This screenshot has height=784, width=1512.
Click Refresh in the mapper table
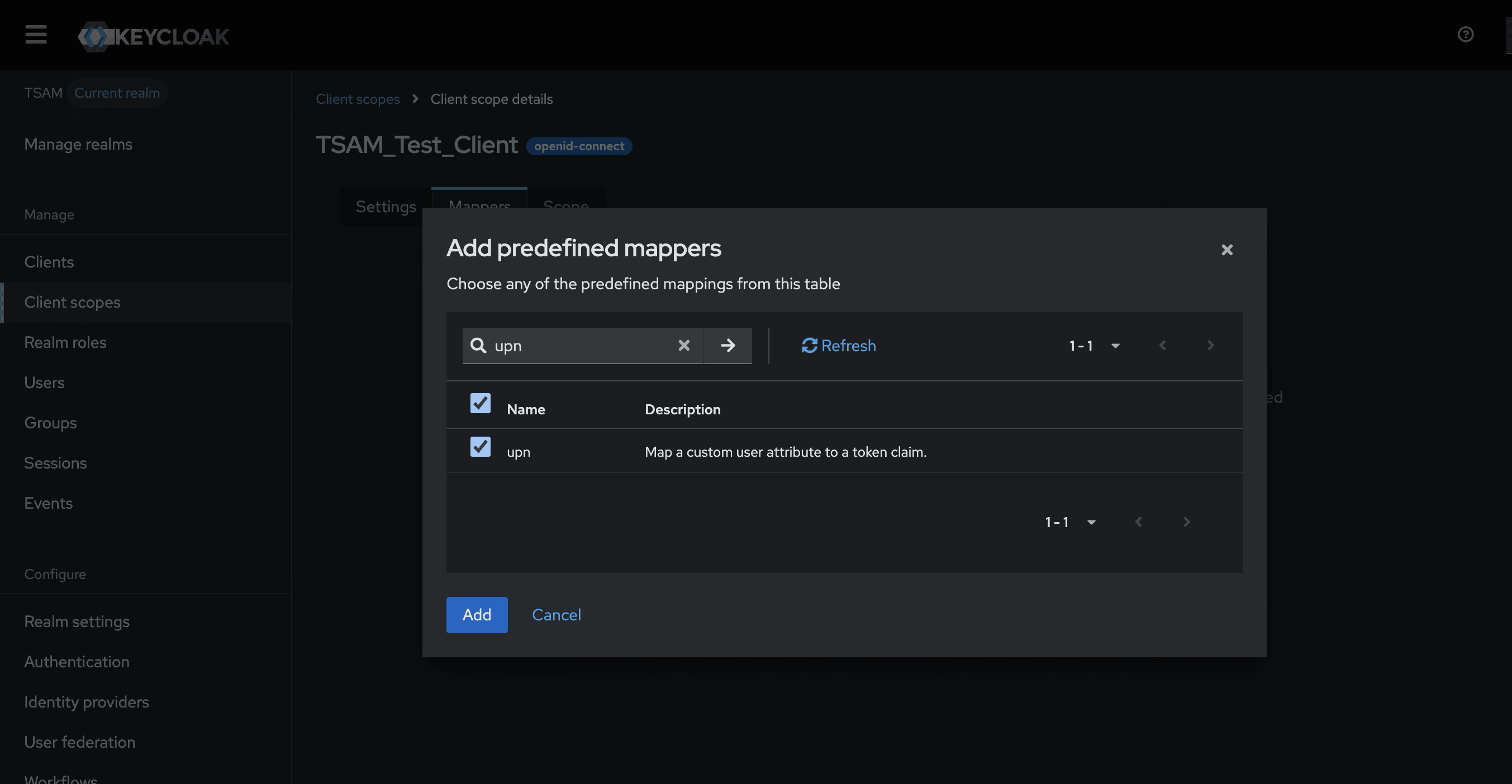tap(839, 346)
